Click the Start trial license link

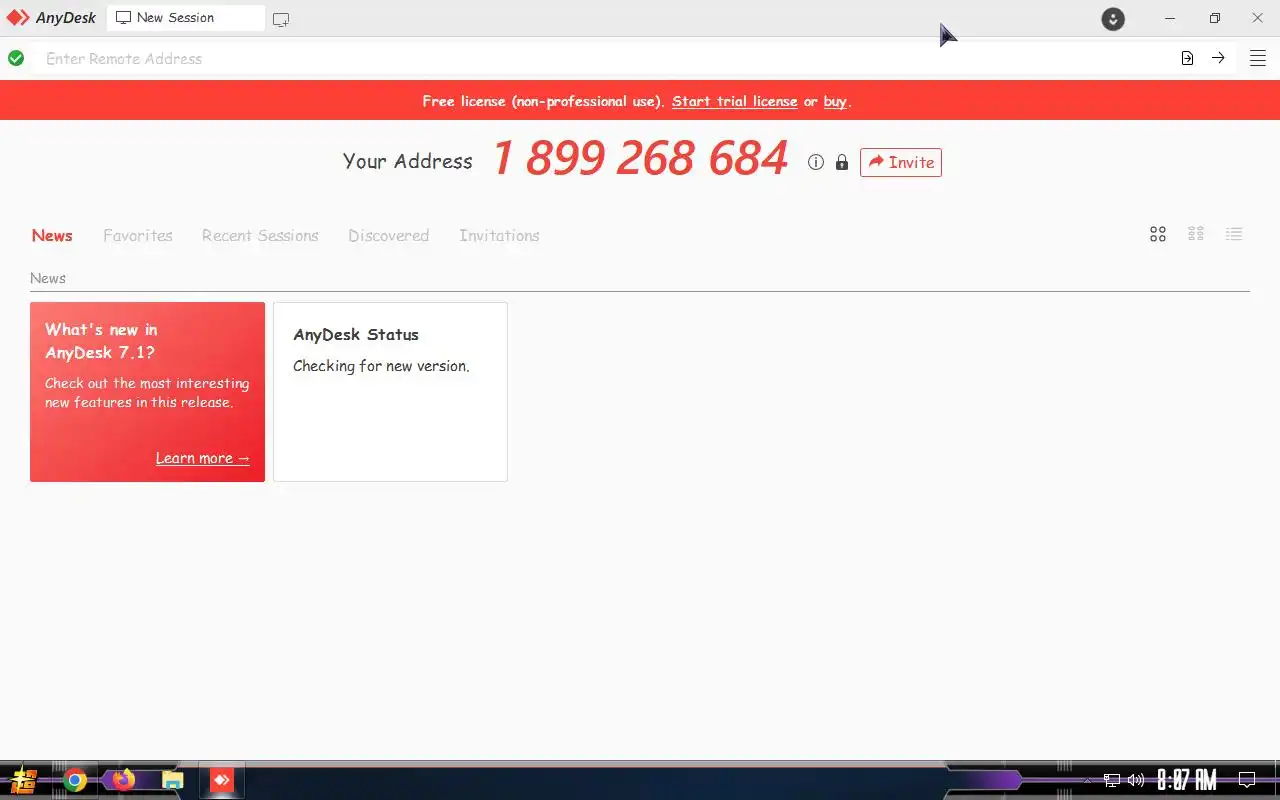point(735,101)
